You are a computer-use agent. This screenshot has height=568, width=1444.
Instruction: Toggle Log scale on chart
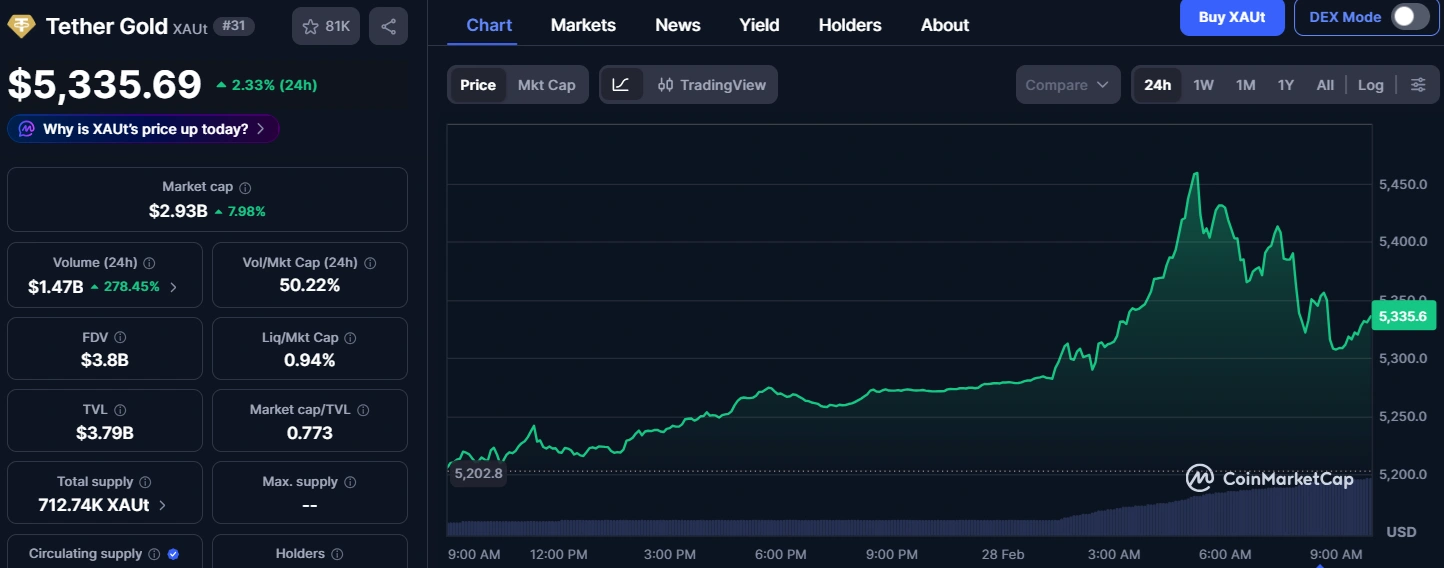1371,85
